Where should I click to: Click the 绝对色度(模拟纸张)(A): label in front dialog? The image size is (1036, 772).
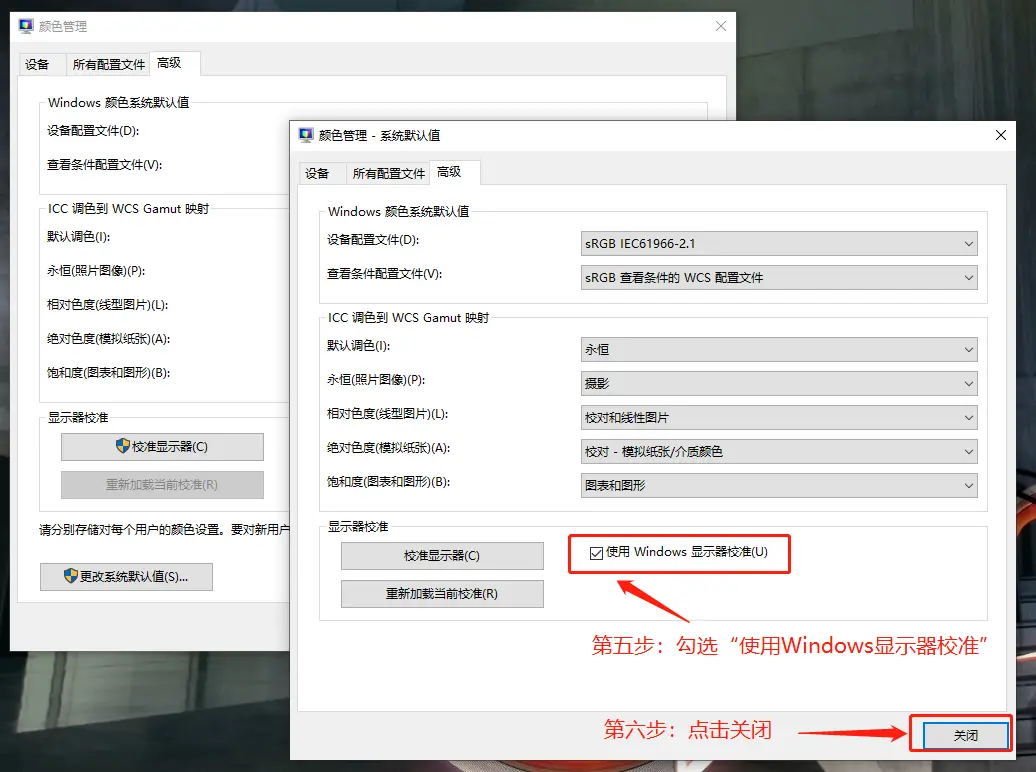[x=388, y=447]
